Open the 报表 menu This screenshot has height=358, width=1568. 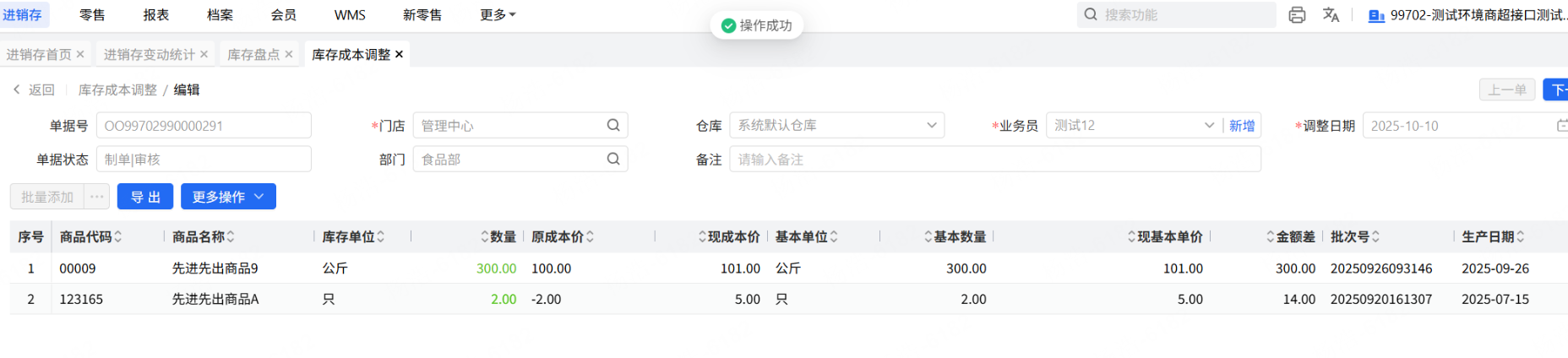pyautogui.click(x=156, y=15)
